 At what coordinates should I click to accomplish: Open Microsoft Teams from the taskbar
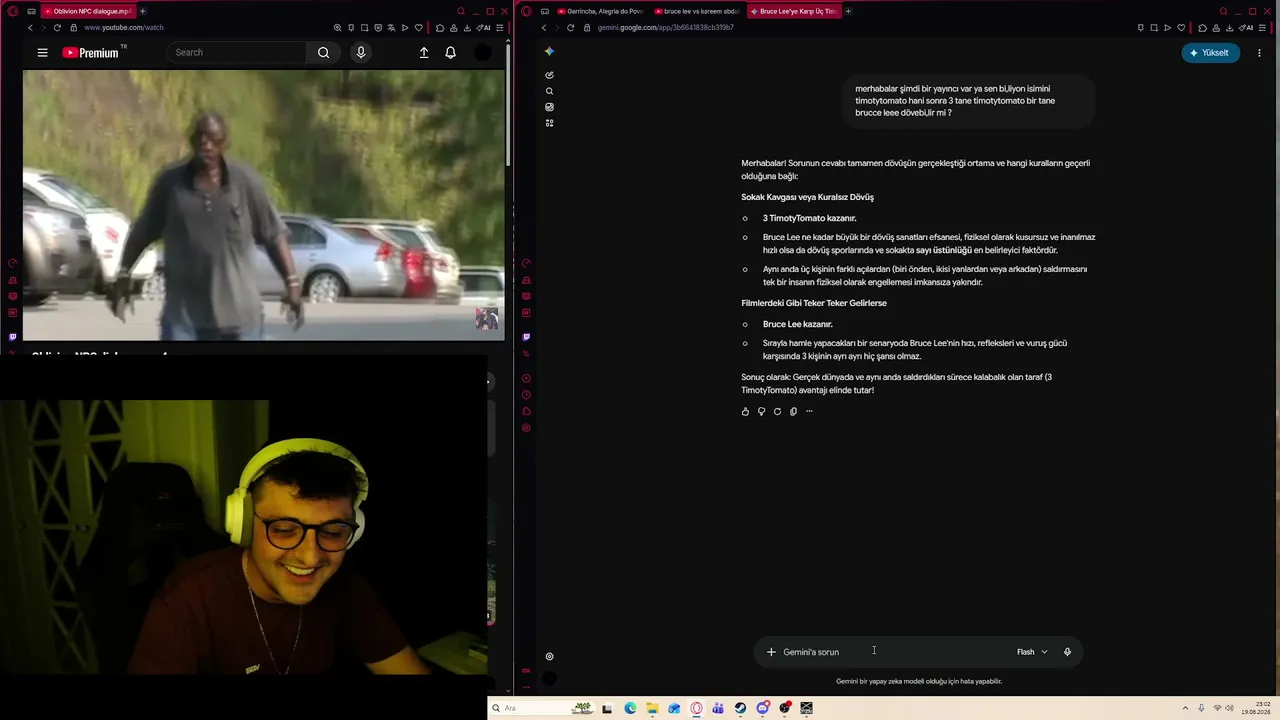(x=718, y=708)
